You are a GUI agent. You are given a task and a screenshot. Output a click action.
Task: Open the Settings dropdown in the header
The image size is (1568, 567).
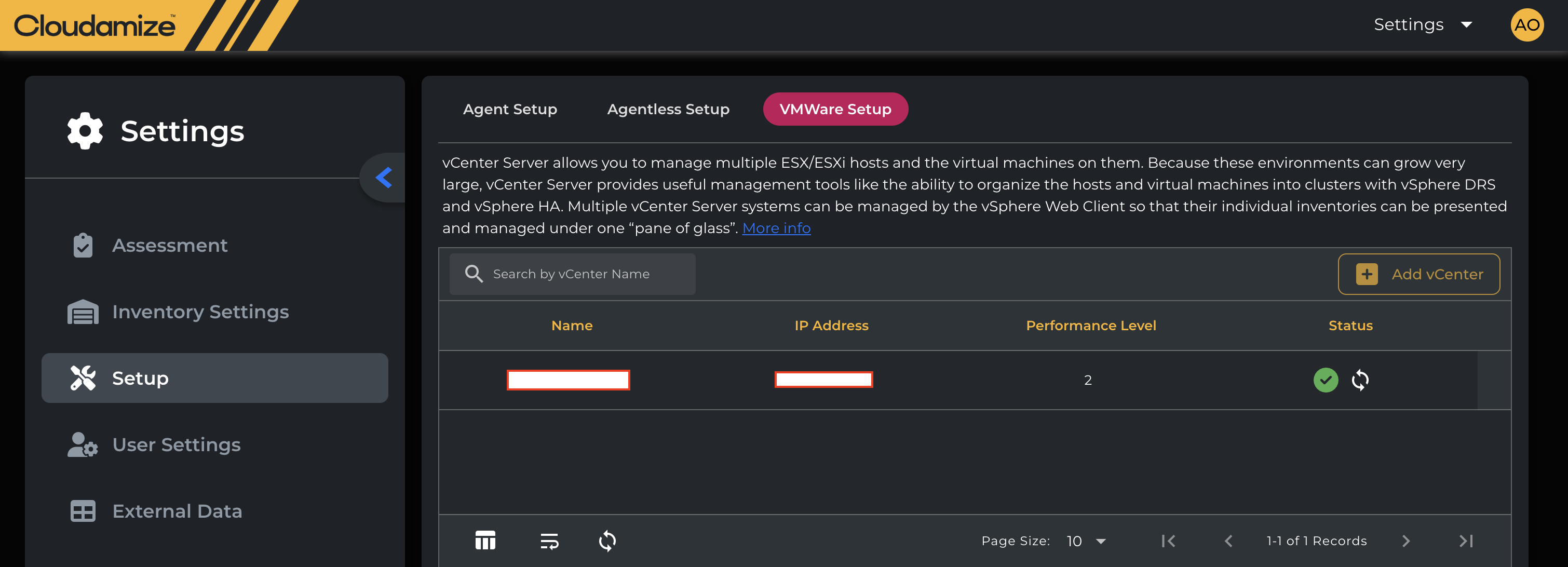(1423, 25)
